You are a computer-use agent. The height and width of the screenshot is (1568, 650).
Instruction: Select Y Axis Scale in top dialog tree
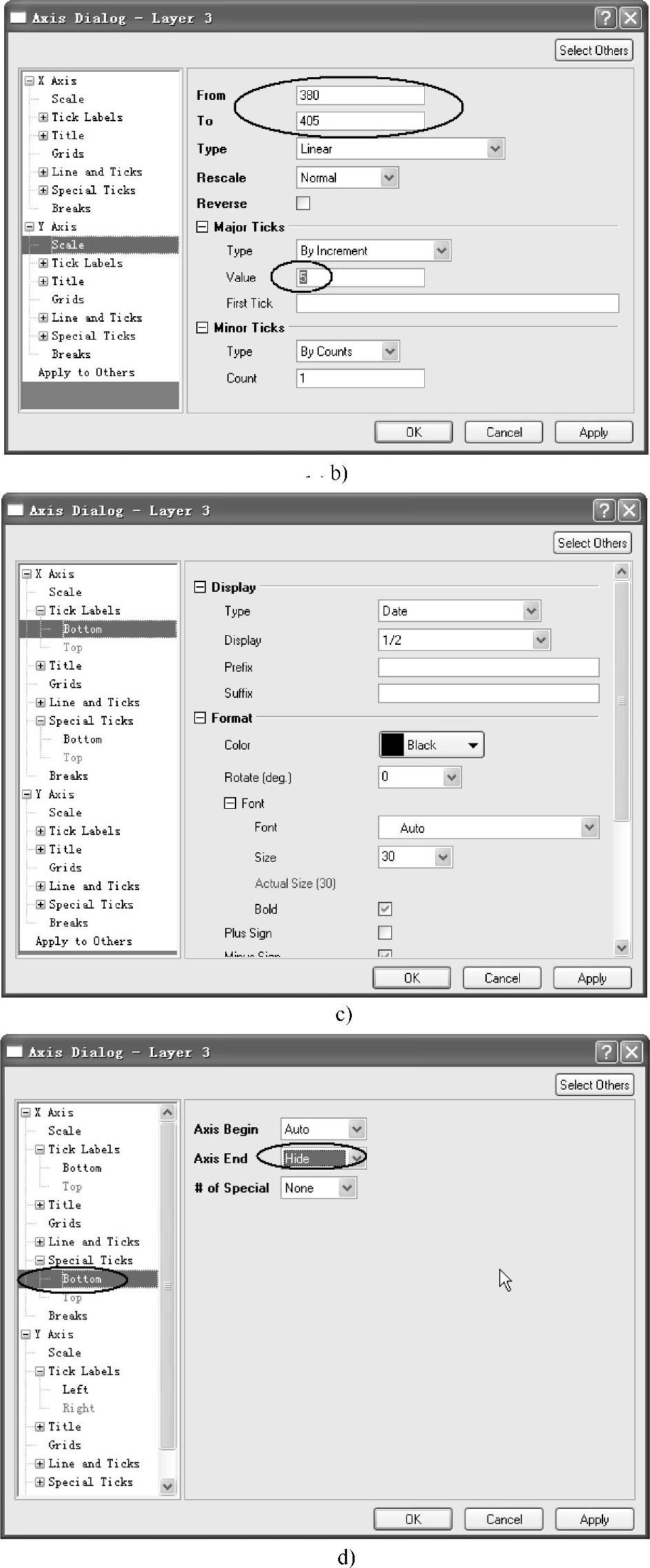click(x=67, y=245)
